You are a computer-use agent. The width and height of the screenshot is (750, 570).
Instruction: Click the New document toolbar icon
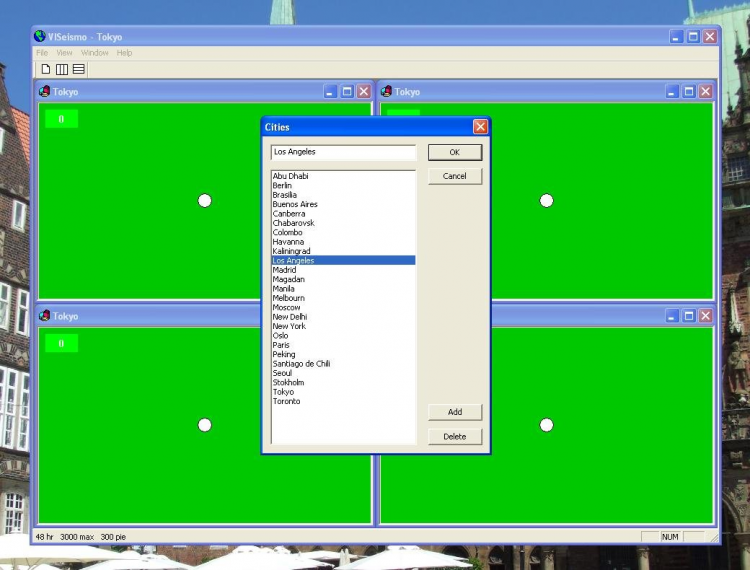[46, 69]
